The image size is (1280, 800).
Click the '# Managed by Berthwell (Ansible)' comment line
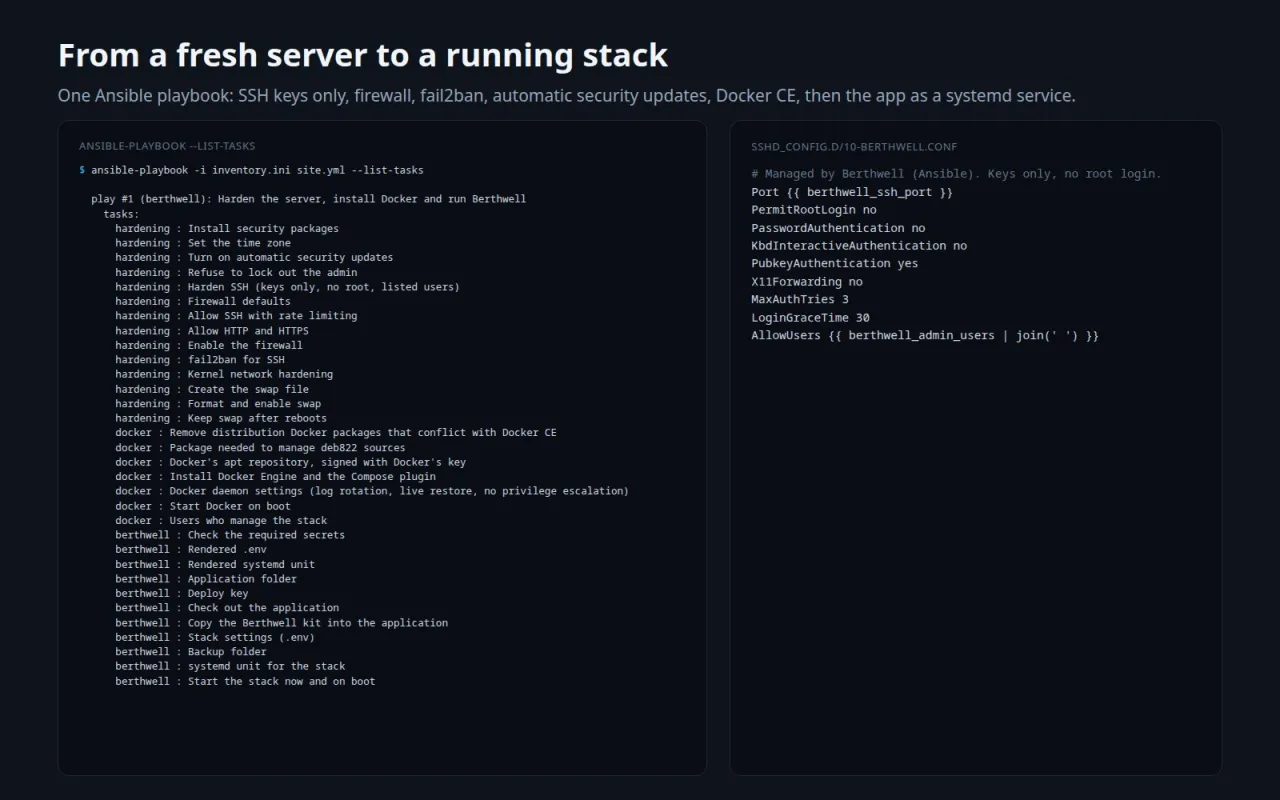pyautogui.click(x=956, y=174)
